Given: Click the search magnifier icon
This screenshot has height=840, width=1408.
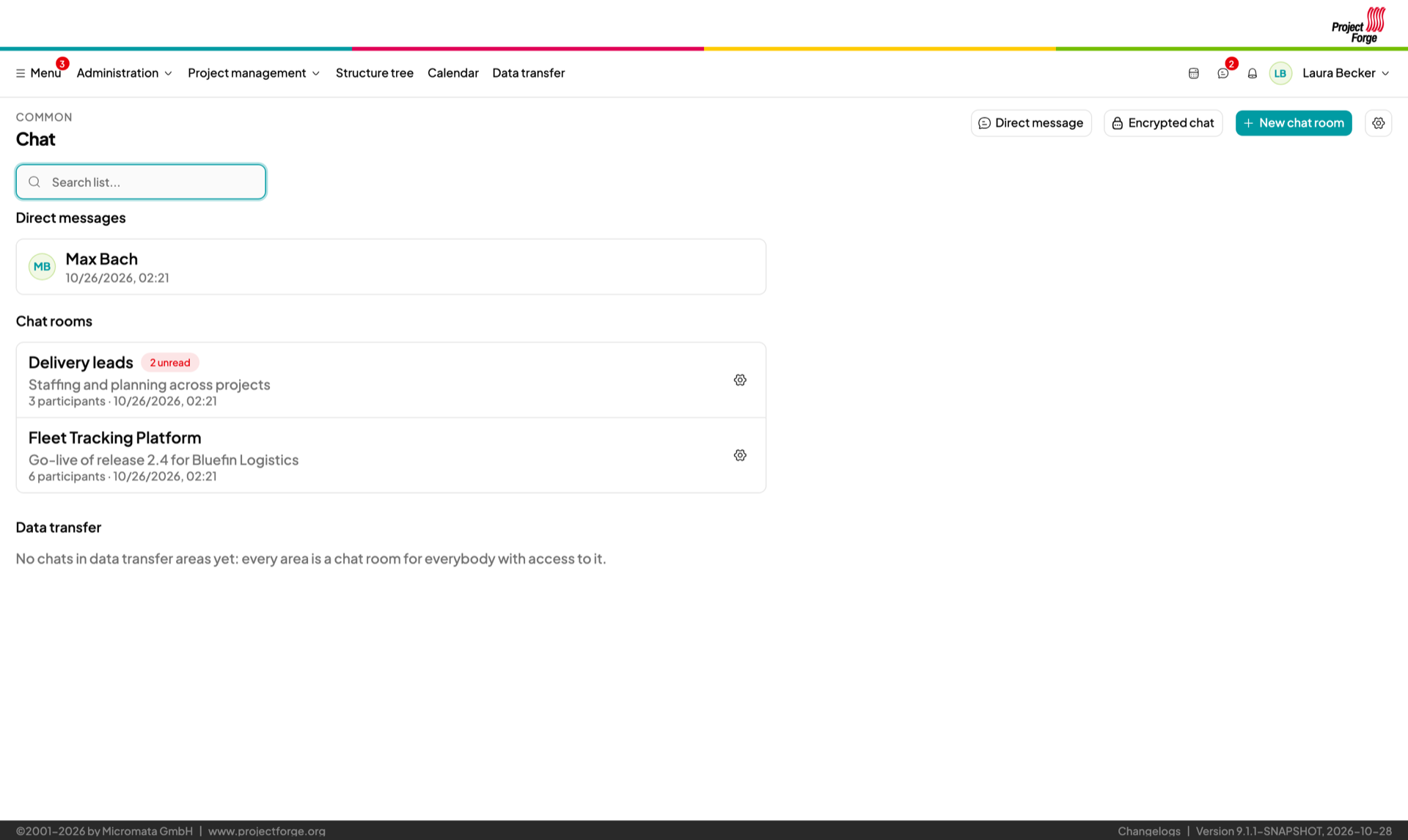Looking at the screenshot, I should 34,182.
